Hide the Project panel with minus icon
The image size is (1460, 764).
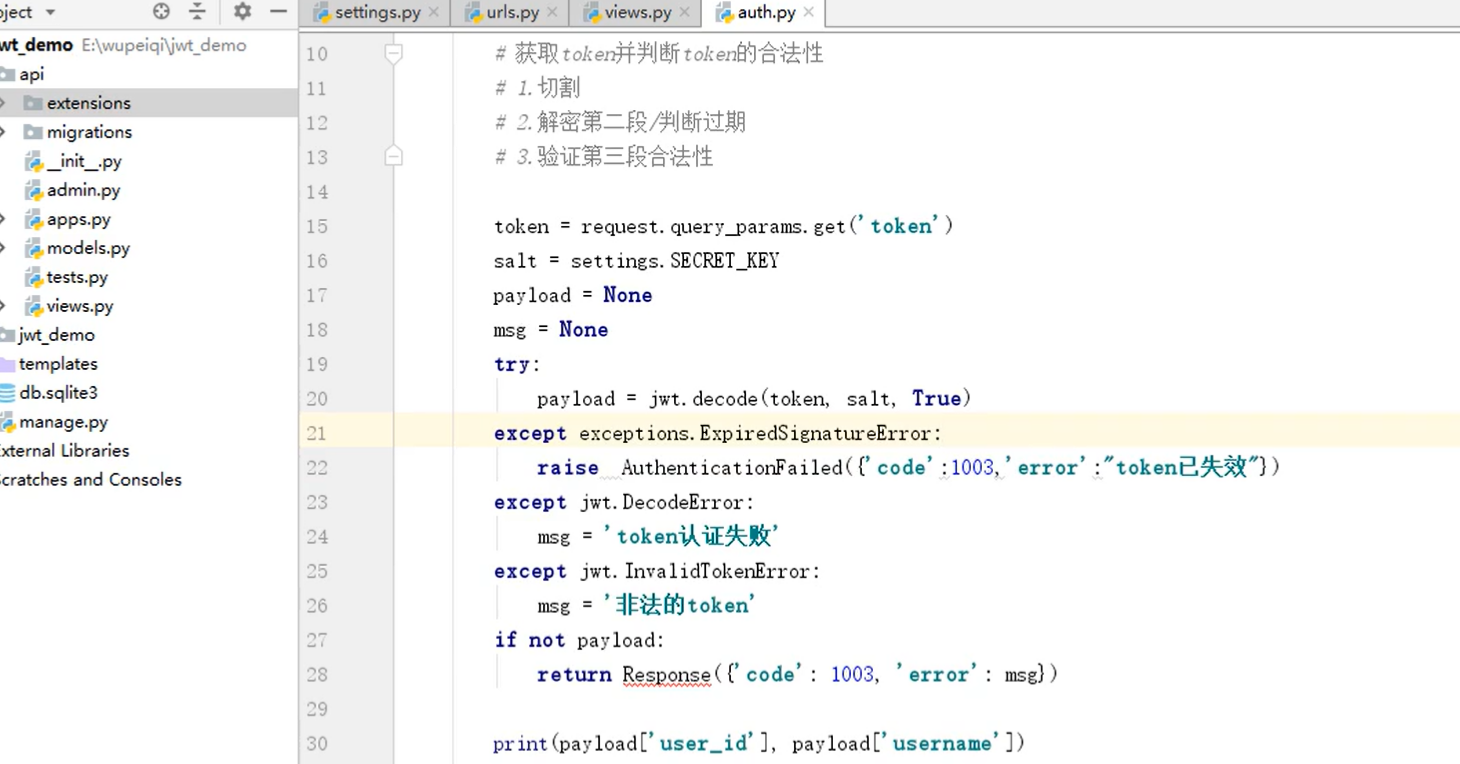tap(279, 12)
